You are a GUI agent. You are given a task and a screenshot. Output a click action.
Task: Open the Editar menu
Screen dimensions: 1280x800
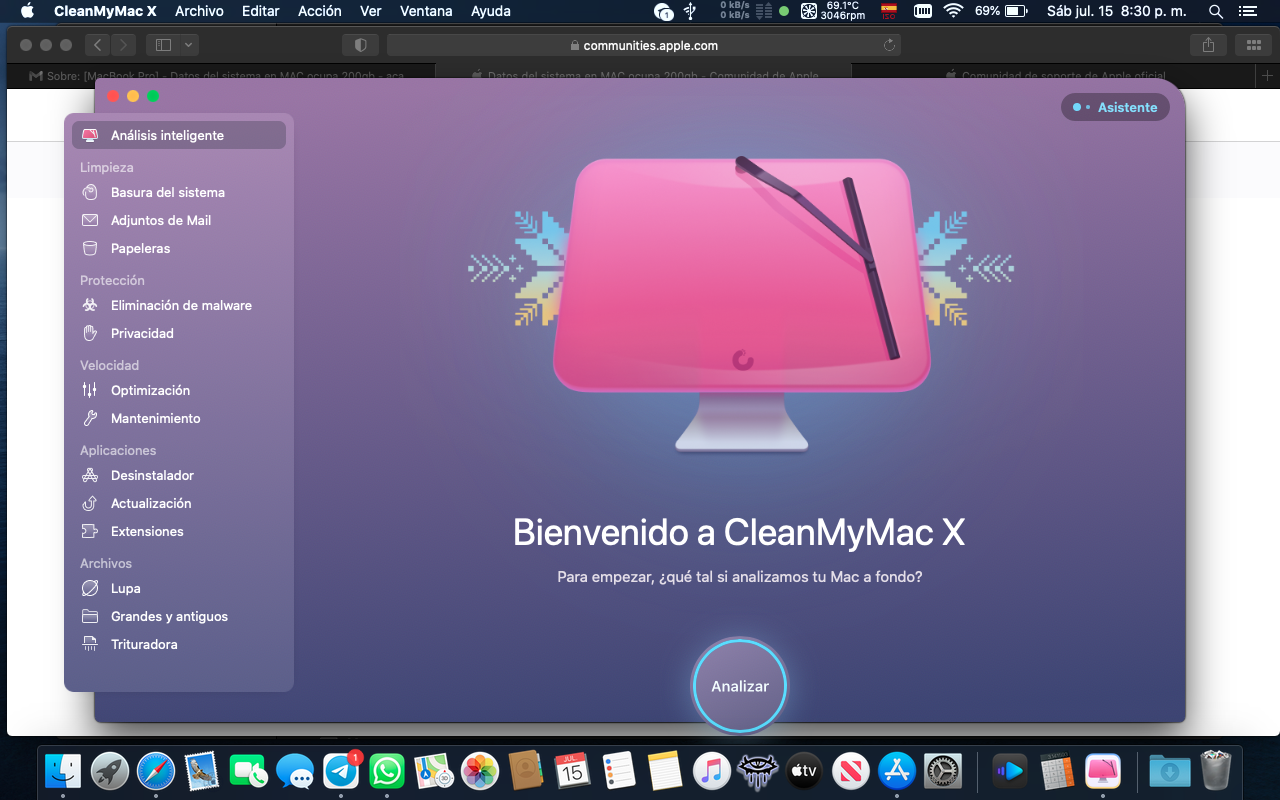261,11
